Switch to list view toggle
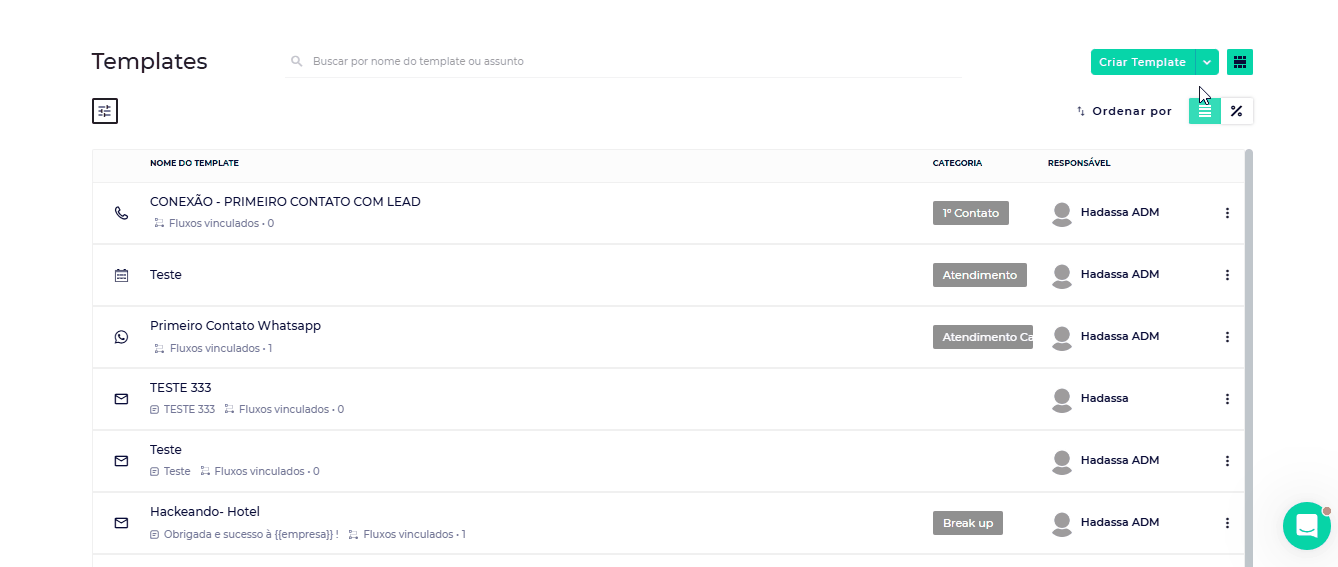The height and width of the screenshot is (567, 1338). pos(1205,111)
